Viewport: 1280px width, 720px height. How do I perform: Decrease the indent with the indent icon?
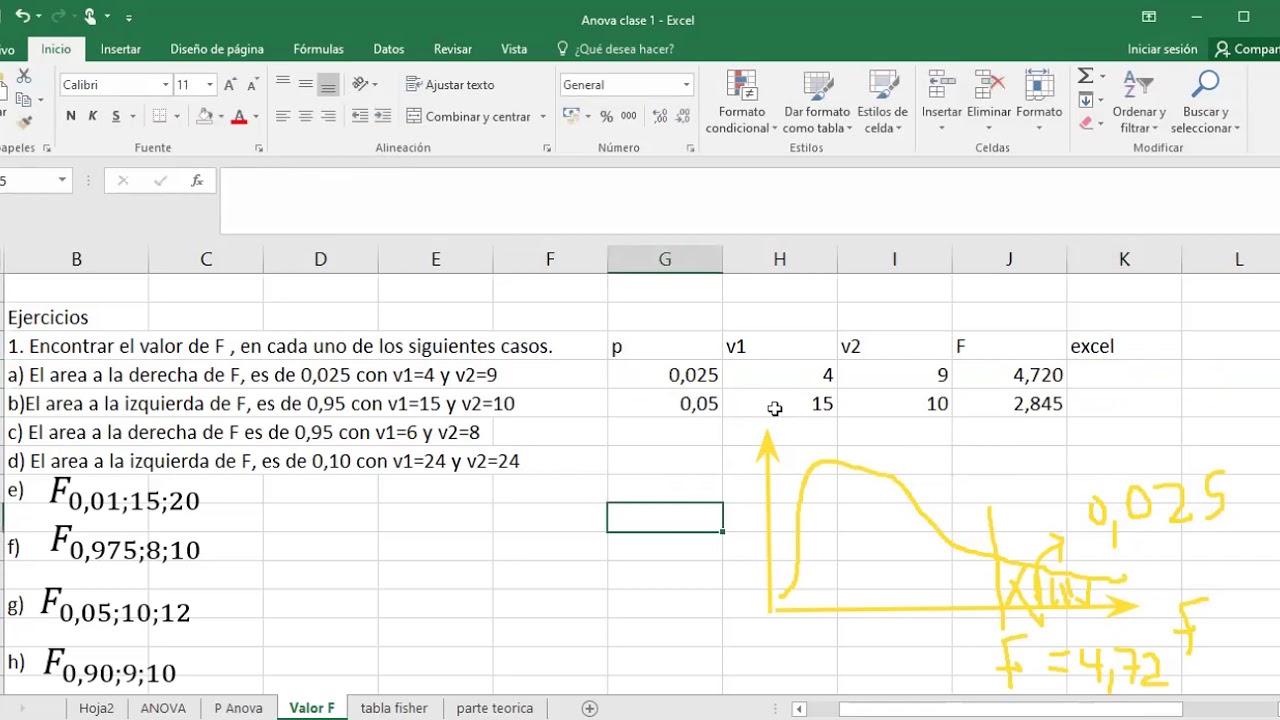[360, 116]
